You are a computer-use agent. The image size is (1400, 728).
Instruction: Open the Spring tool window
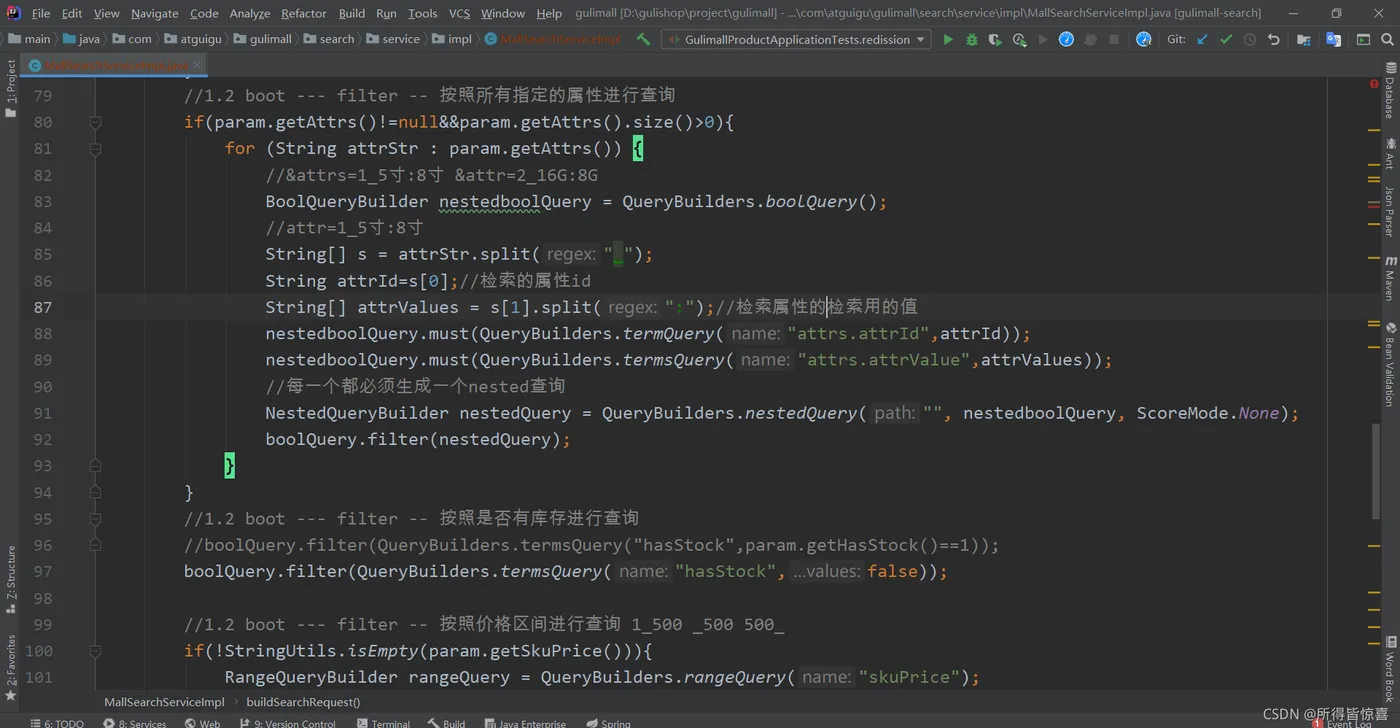click(x=608, y=722)
